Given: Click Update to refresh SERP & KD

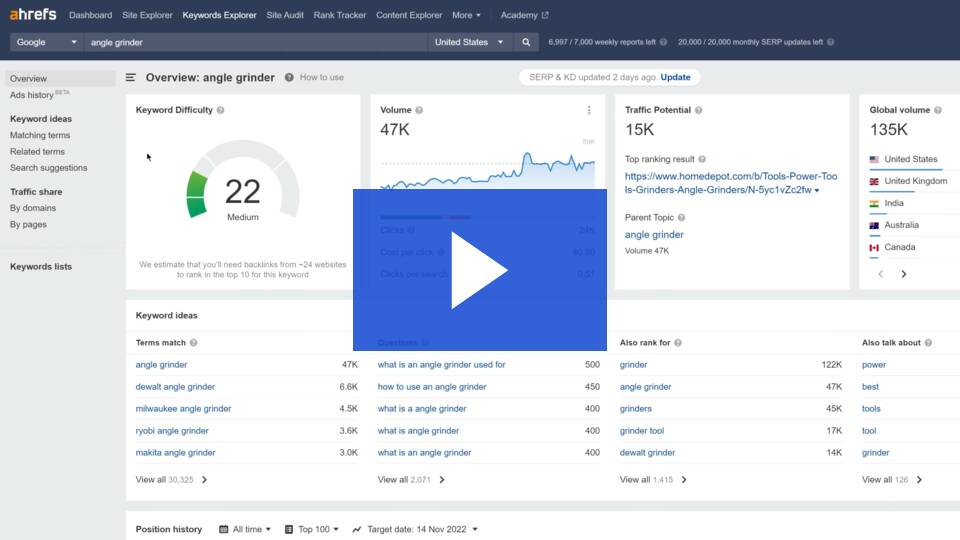Looking at the screenshot, I should (675, 77).
